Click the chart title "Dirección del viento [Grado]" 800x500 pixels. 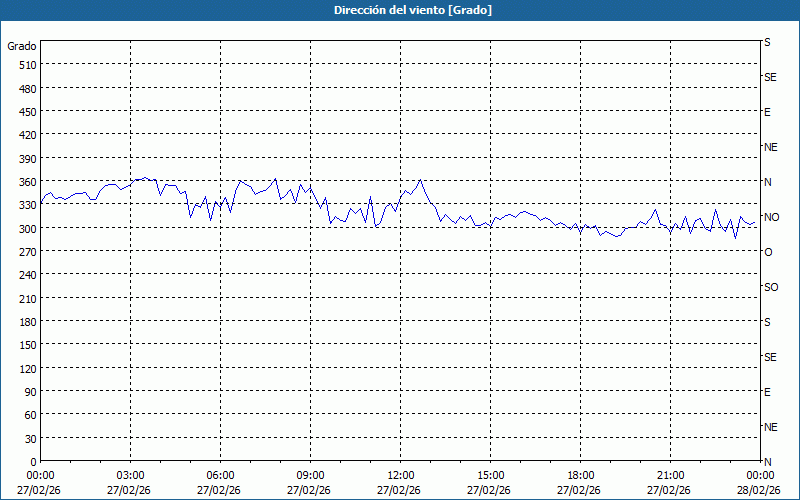[399, 10]
